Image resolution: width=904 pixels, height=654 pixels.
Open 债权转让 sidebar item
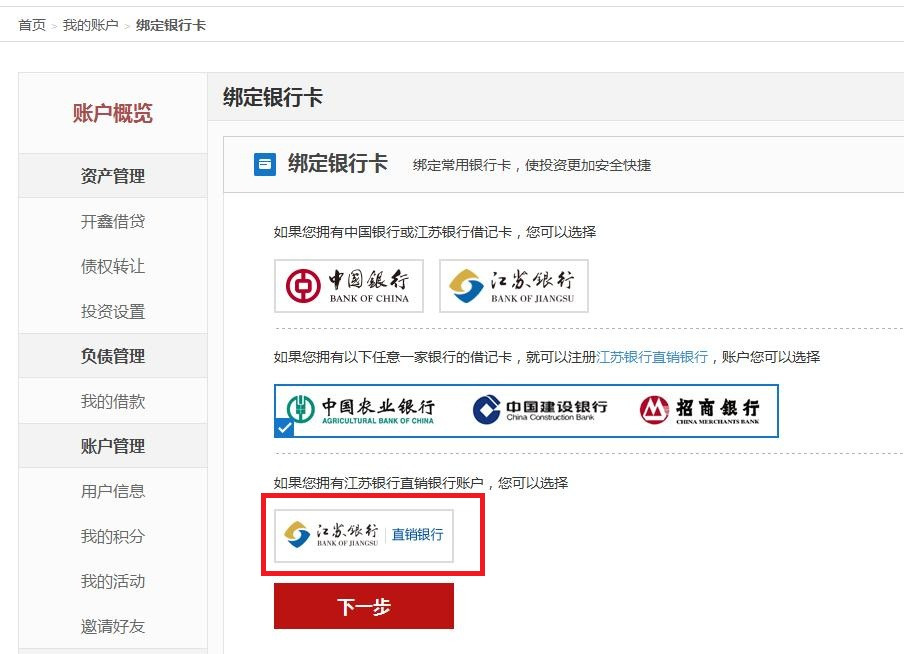(113, 266)
